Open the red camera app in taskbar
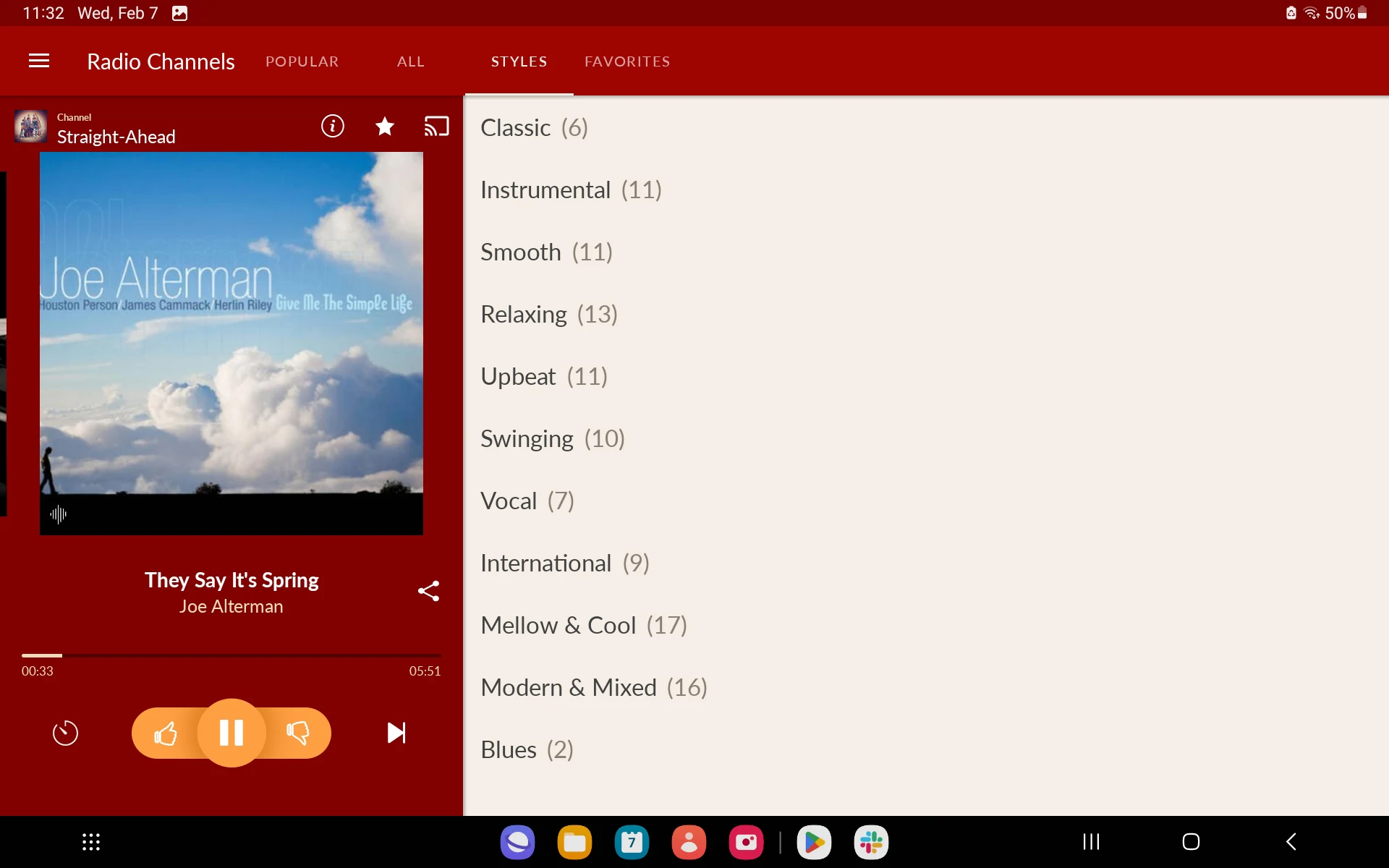Screen dimensions: 1389x868 coord(747,842)
